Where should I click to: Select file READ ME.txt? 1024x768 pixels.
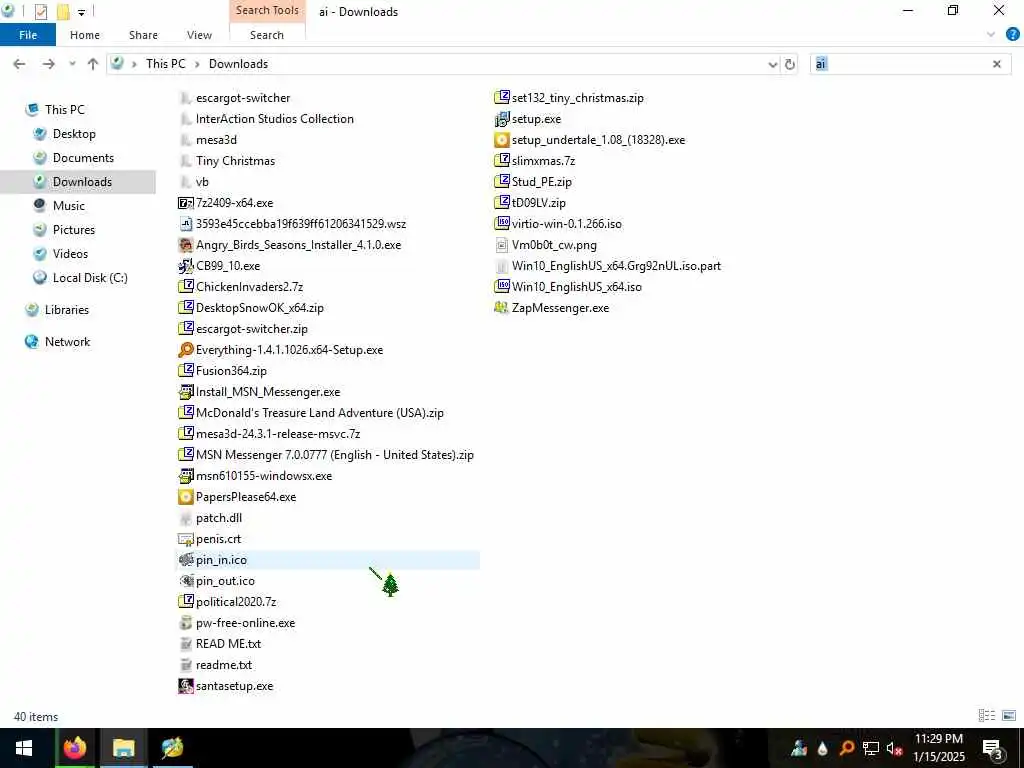pos(228,644)
